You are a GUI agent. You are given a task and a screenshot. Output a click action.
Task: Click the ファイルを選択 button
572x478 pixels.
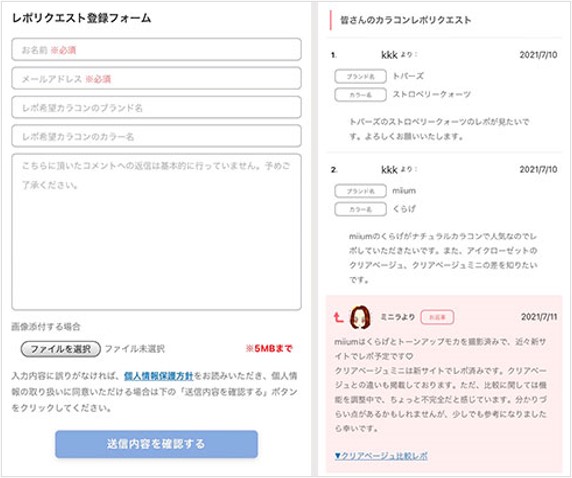pos(61,349)
